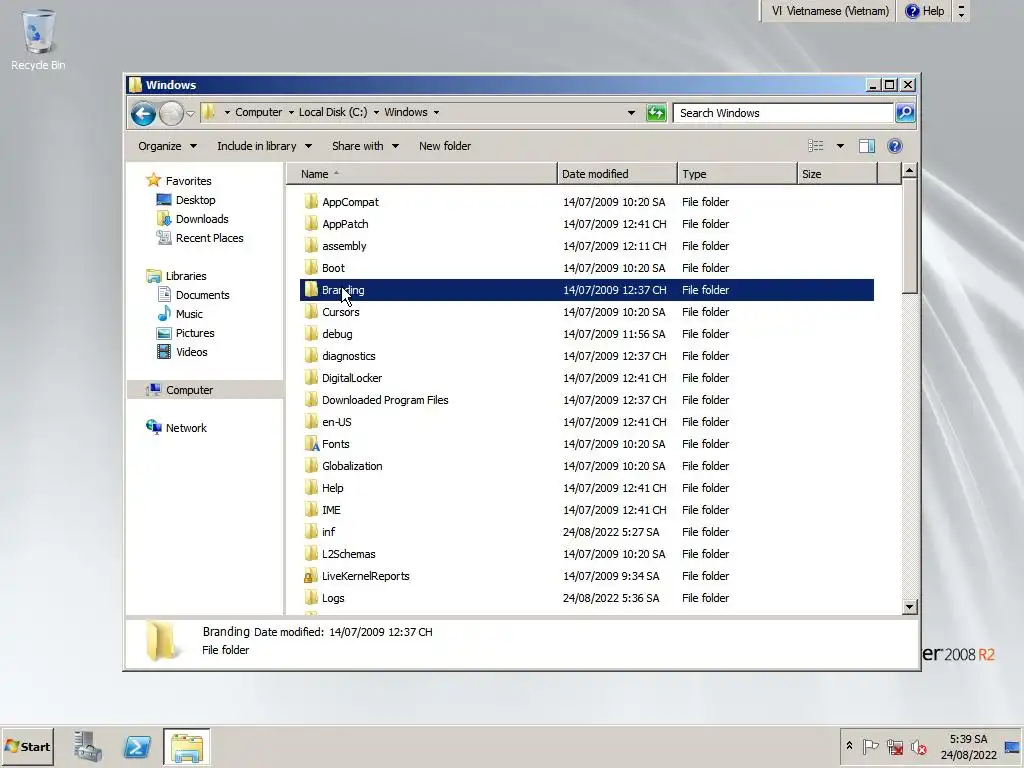Open the view options dropdown arrow
1024x768 pixels.
[840, 146]
